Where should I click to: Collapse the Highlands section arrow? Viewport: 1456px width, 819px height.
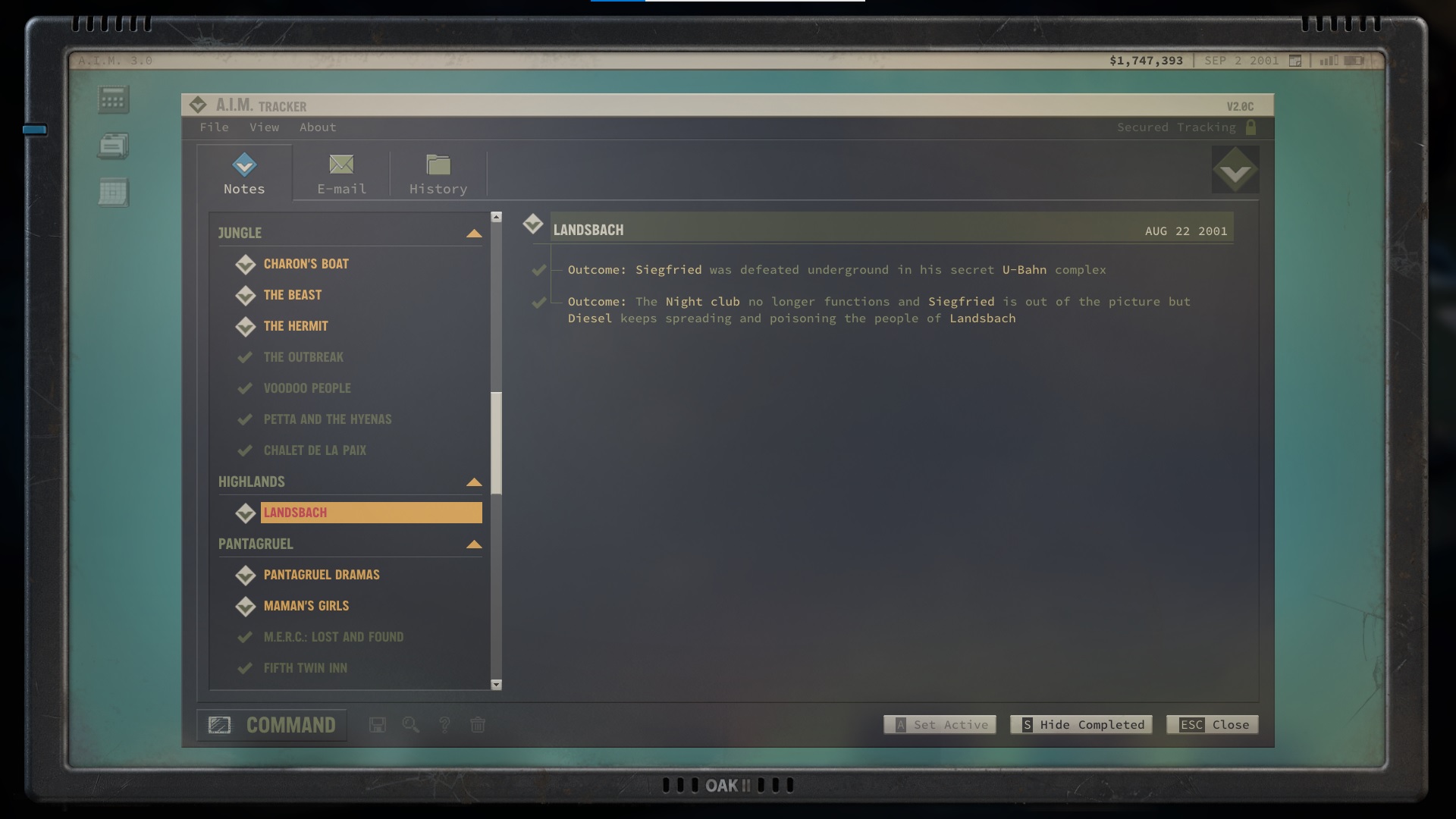[474, 482]
